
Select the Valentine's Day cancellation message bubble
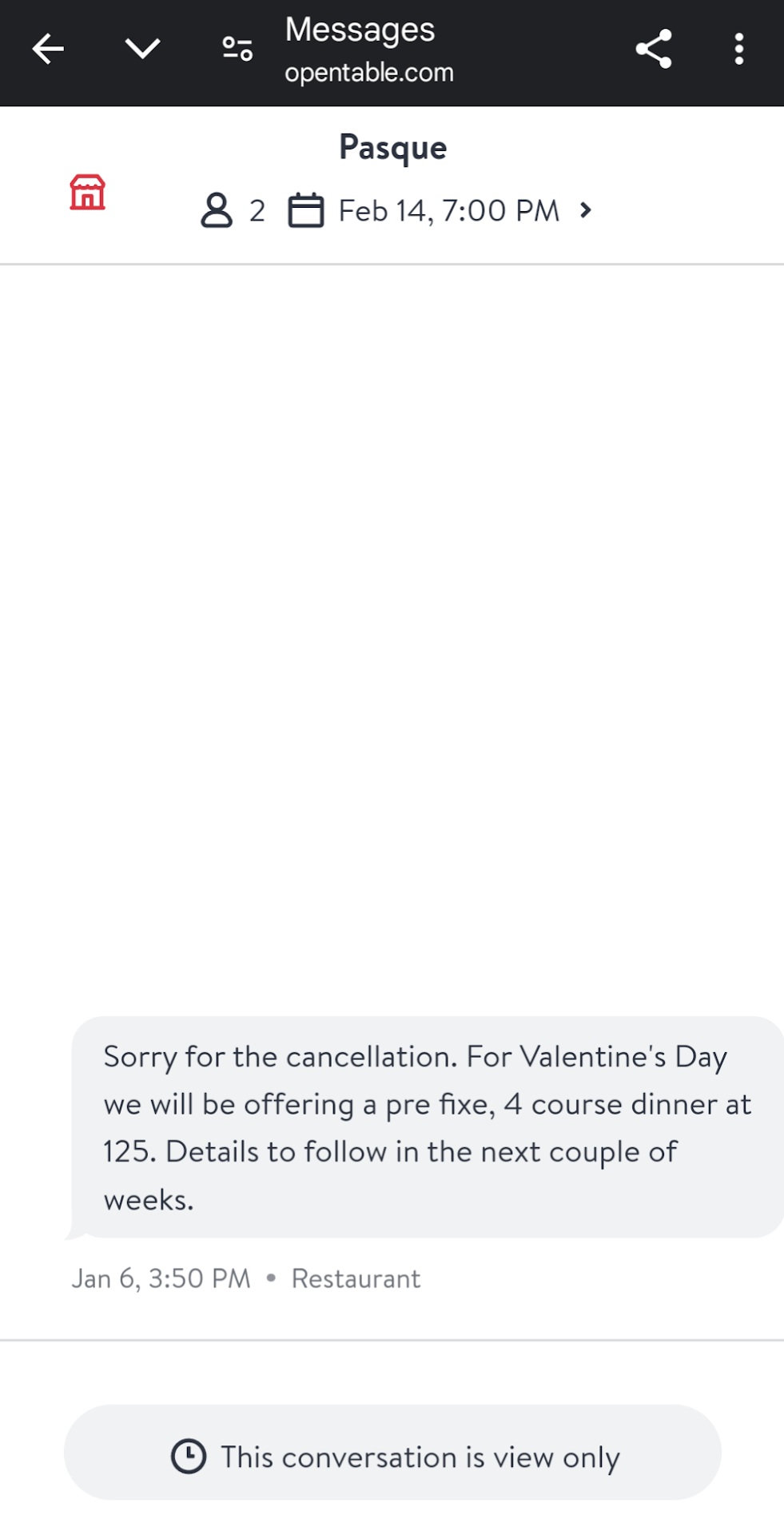tap(428, 1127)
